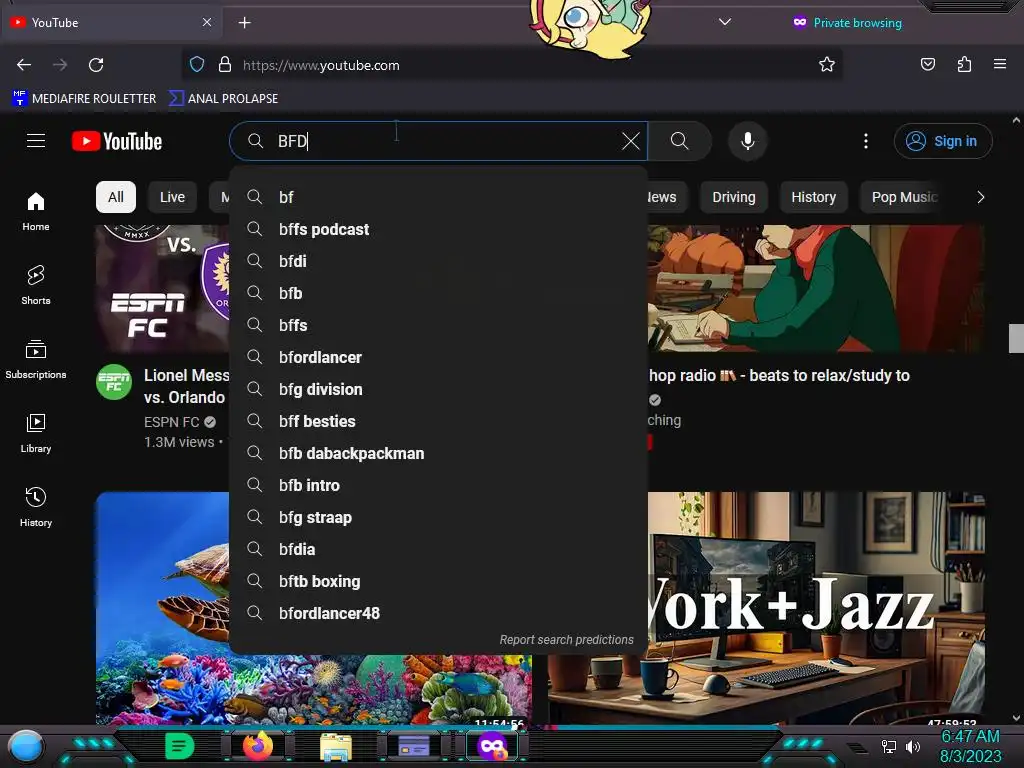Open the MEDIAFIRE ROULETTER bookmark
Viewport: 1024px width, 768px height.
(84, 99)
